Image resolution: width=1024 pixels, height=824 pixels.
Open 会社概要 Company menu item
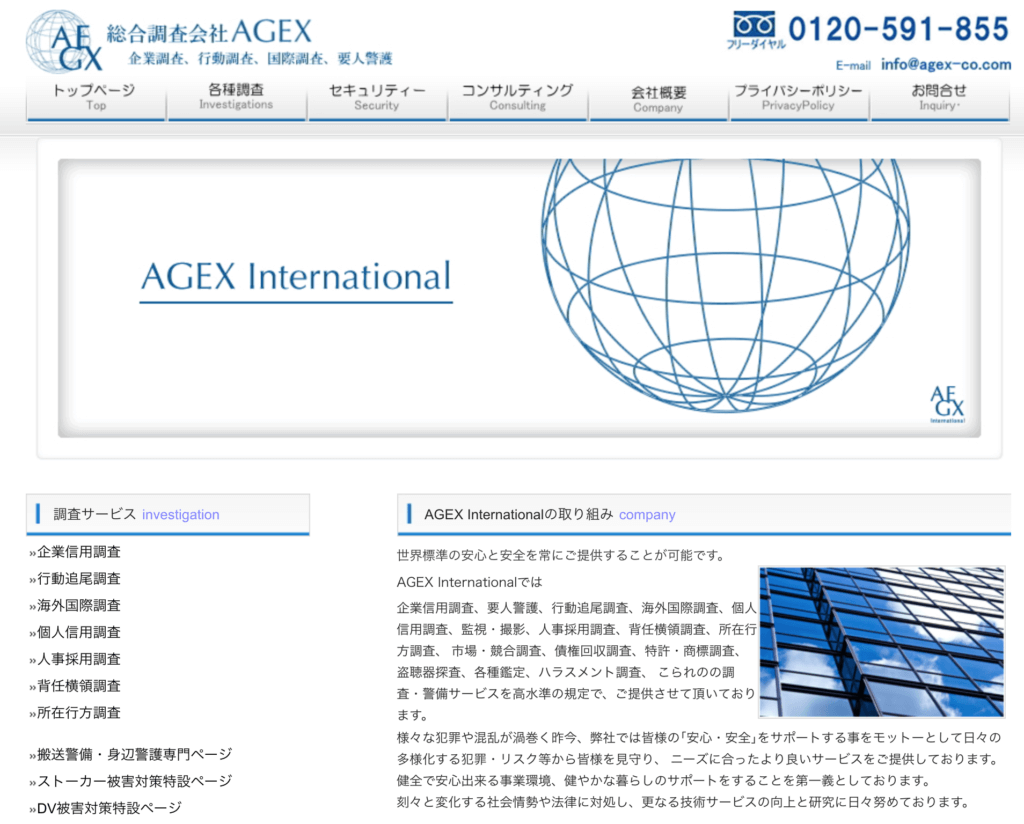pos(658,98)
